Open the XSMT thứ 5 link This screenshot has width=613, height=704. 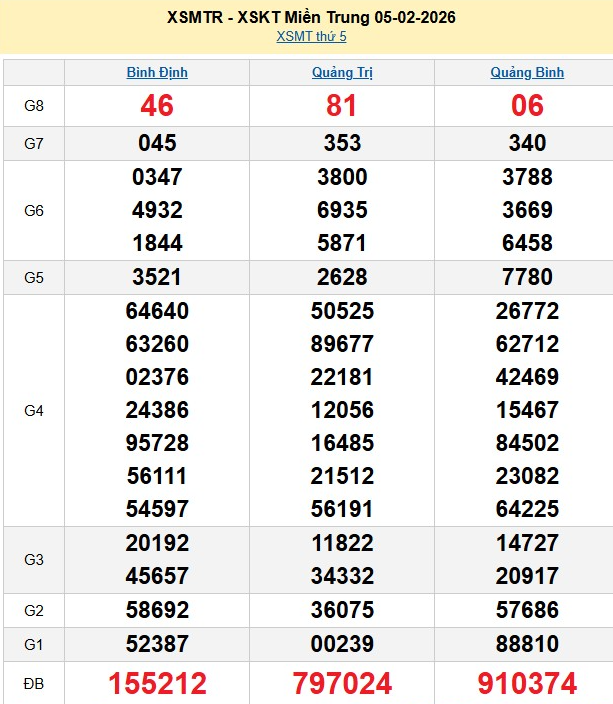click(x=311, y=37)
